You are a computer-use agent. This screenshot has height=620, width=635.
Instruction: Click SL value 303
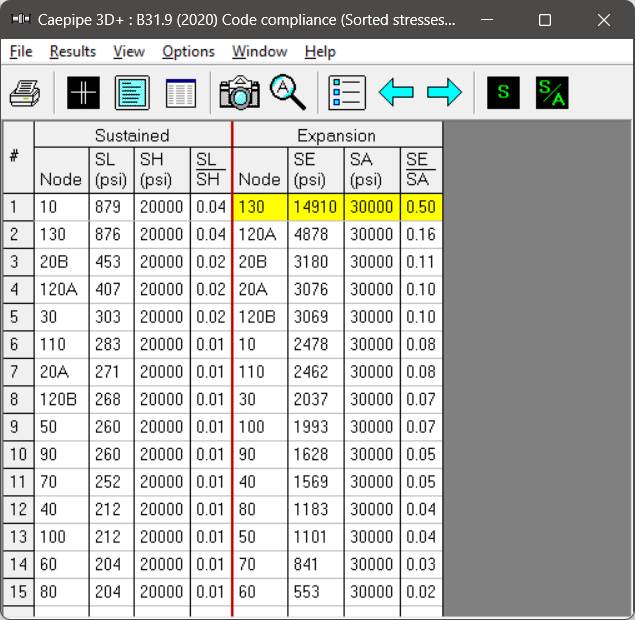111,317
